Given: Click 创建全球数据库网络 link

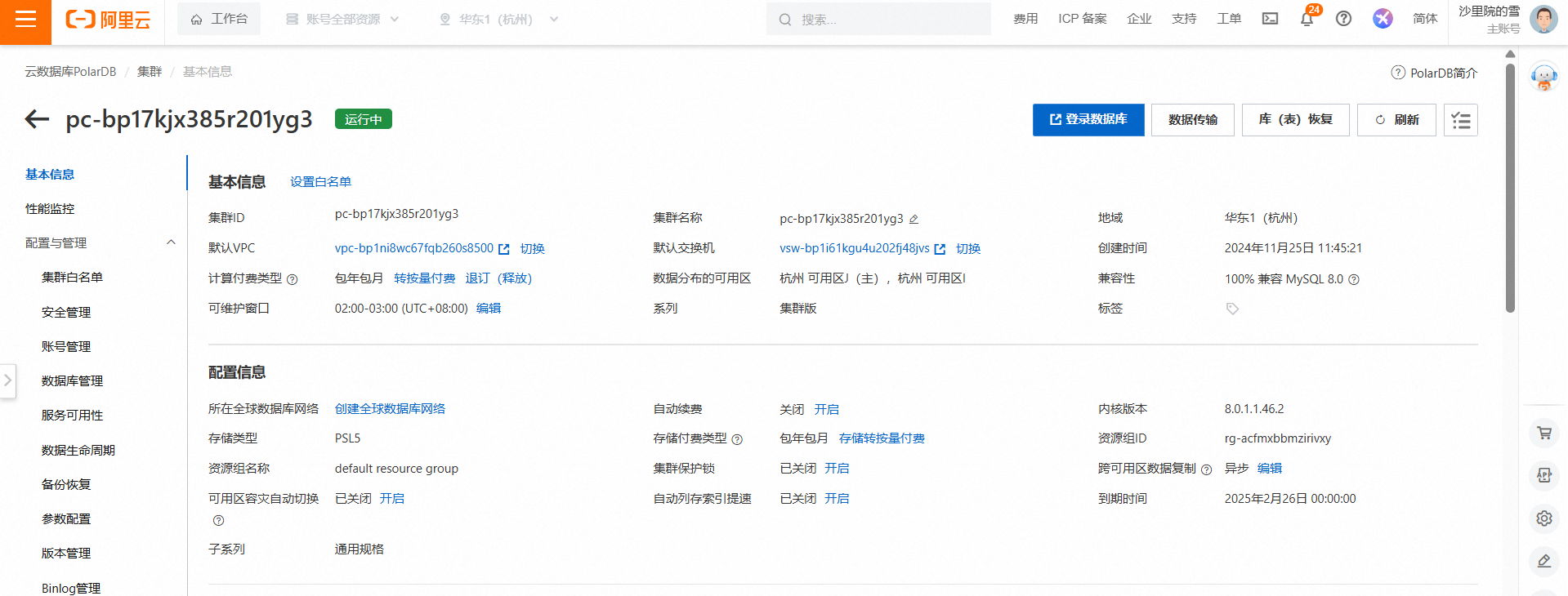Looking at the screenshot, I should coord(390,409).
